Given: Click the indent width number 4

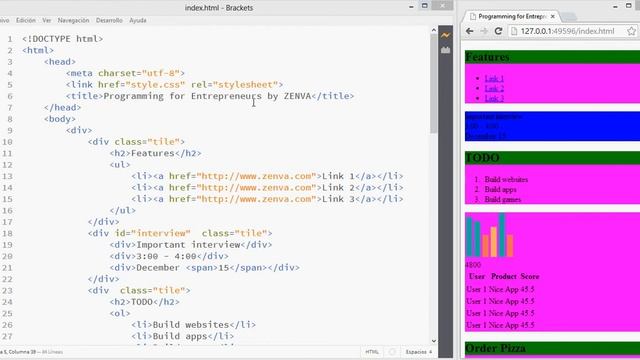Looking at the screenshot, I should click(x=430, y=352).
